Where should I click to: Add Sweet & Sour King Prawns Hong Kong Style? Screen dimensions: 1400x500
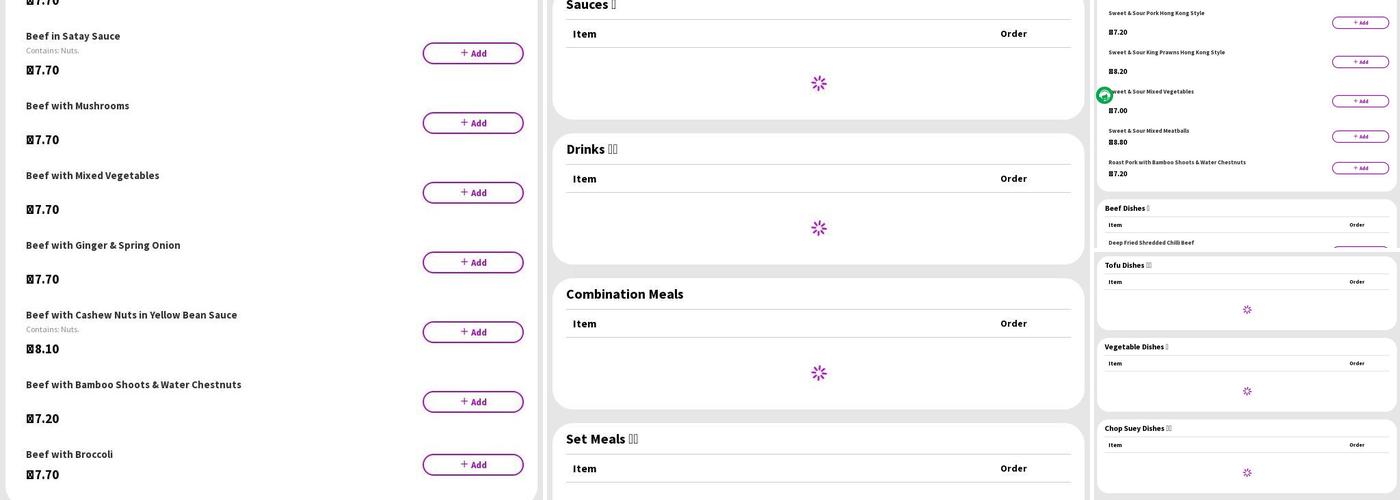pos(1360,62)
